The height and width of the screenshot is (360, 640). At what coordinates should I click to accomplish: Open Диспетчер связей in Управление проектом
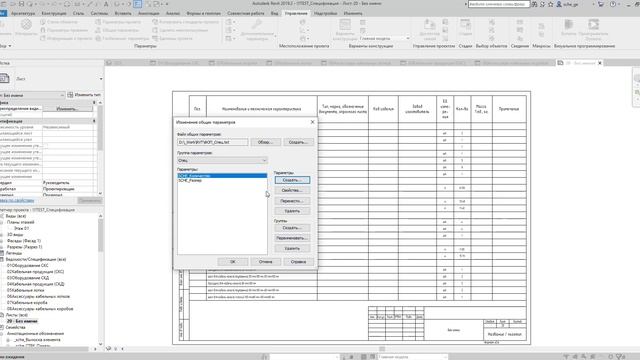pos(429,29)
